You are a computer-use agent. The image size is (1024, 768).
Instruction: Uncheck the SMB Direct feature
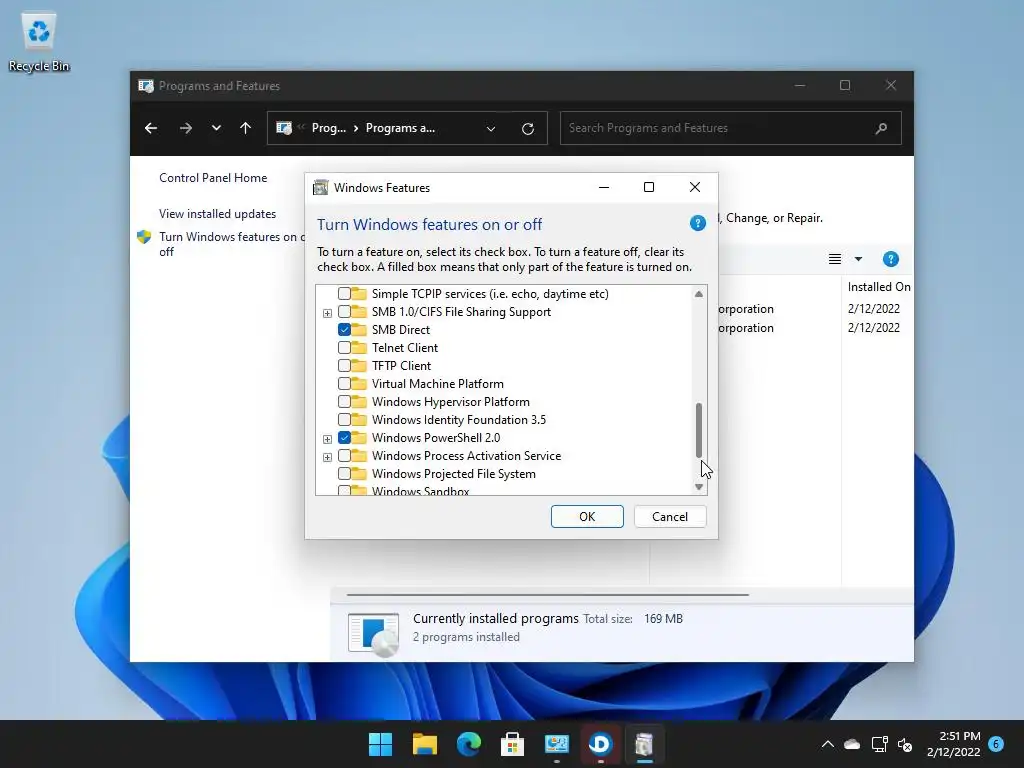pos(344,330)
